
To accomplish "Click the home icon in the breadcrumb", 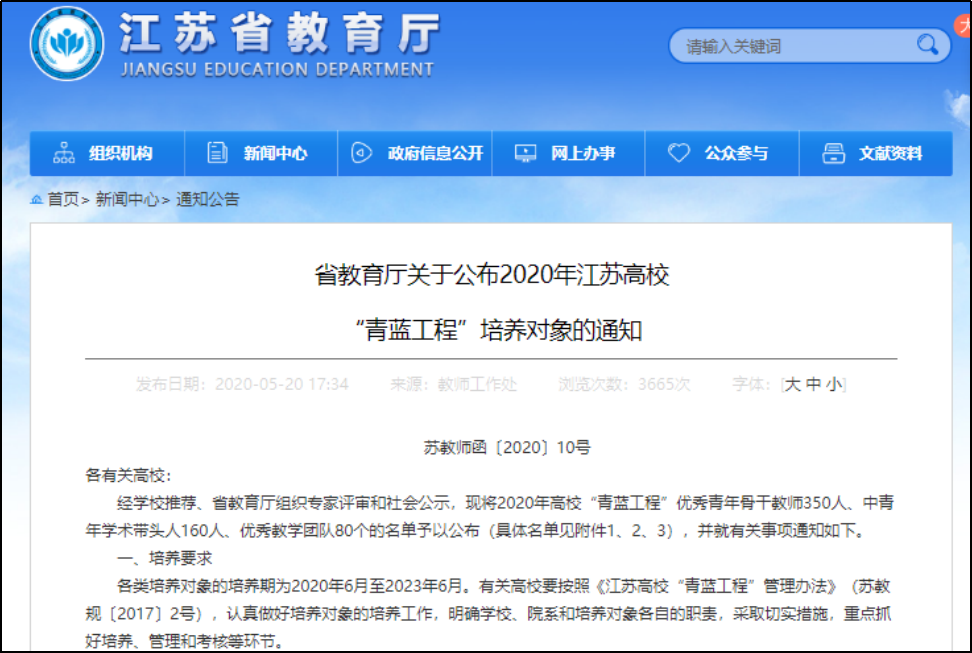I will pos(37,200).
